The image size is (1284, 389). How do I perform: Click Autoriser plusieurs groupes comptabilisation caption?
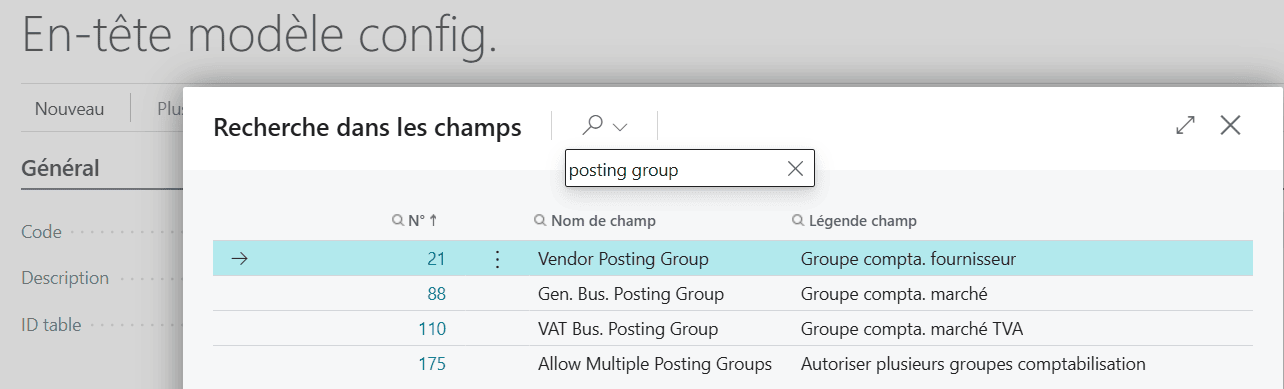[x=973, y=364]
